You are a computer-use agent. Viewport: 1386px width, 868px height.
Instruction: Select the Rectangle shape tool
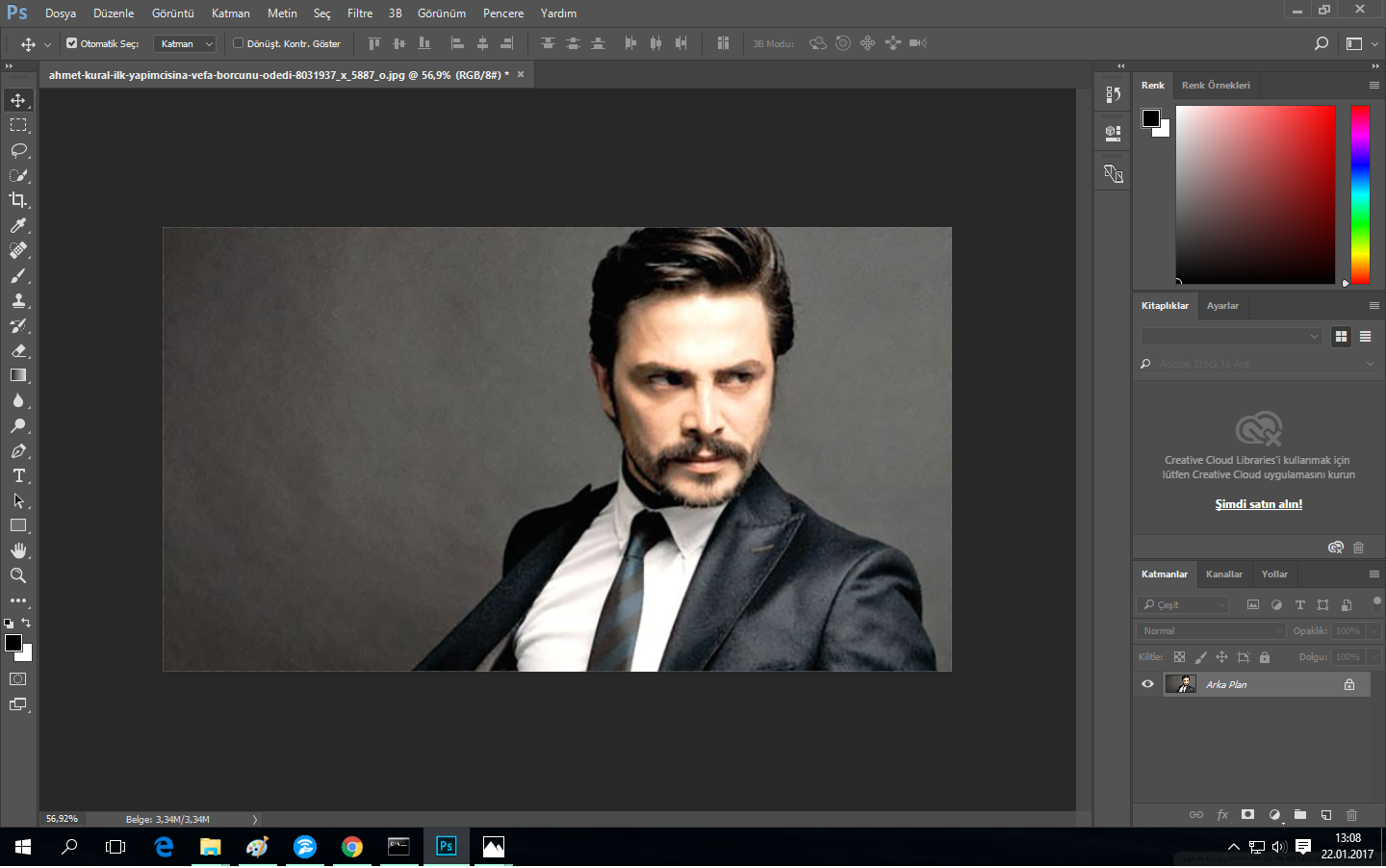pos(18,525)
